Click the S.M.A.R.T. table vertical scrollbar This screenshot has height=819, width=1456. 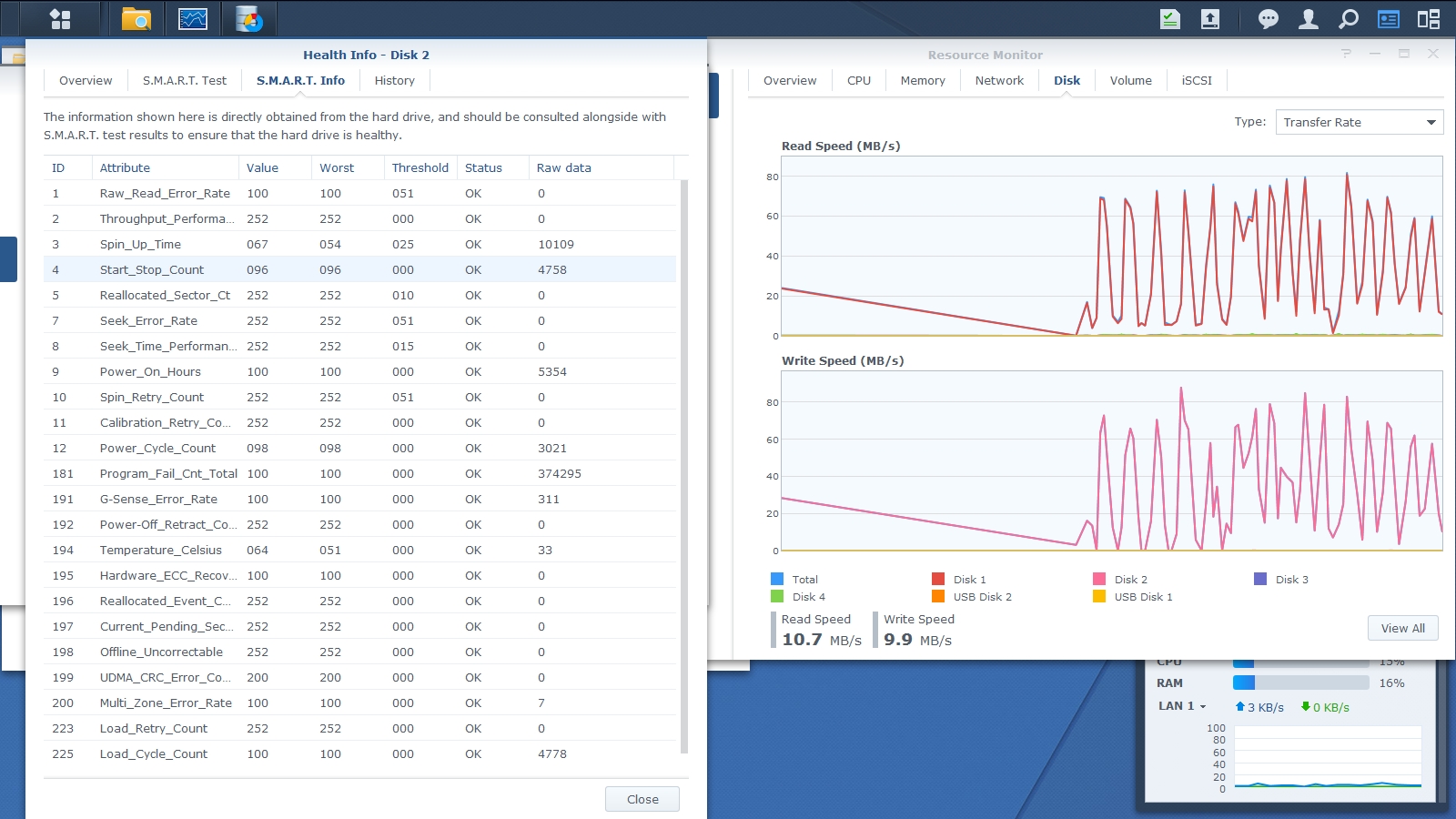(x=684, y=467)
